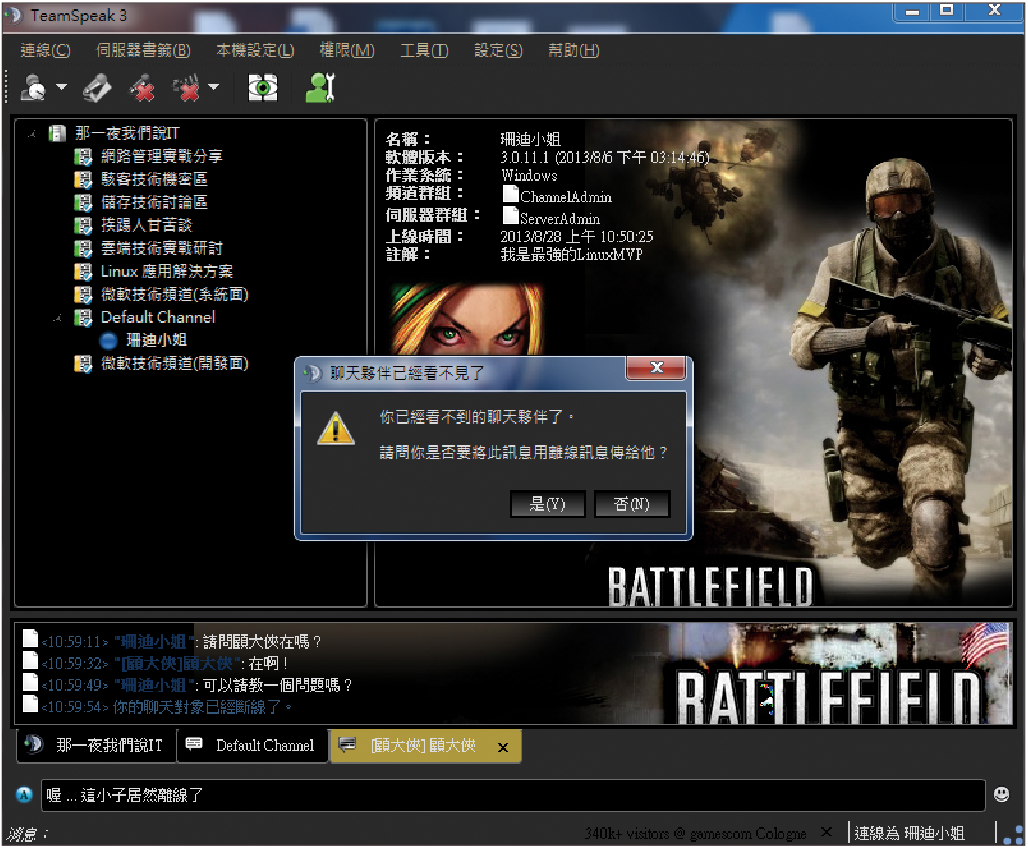
Task: Click the chat message input field
Action: point(513,795)
